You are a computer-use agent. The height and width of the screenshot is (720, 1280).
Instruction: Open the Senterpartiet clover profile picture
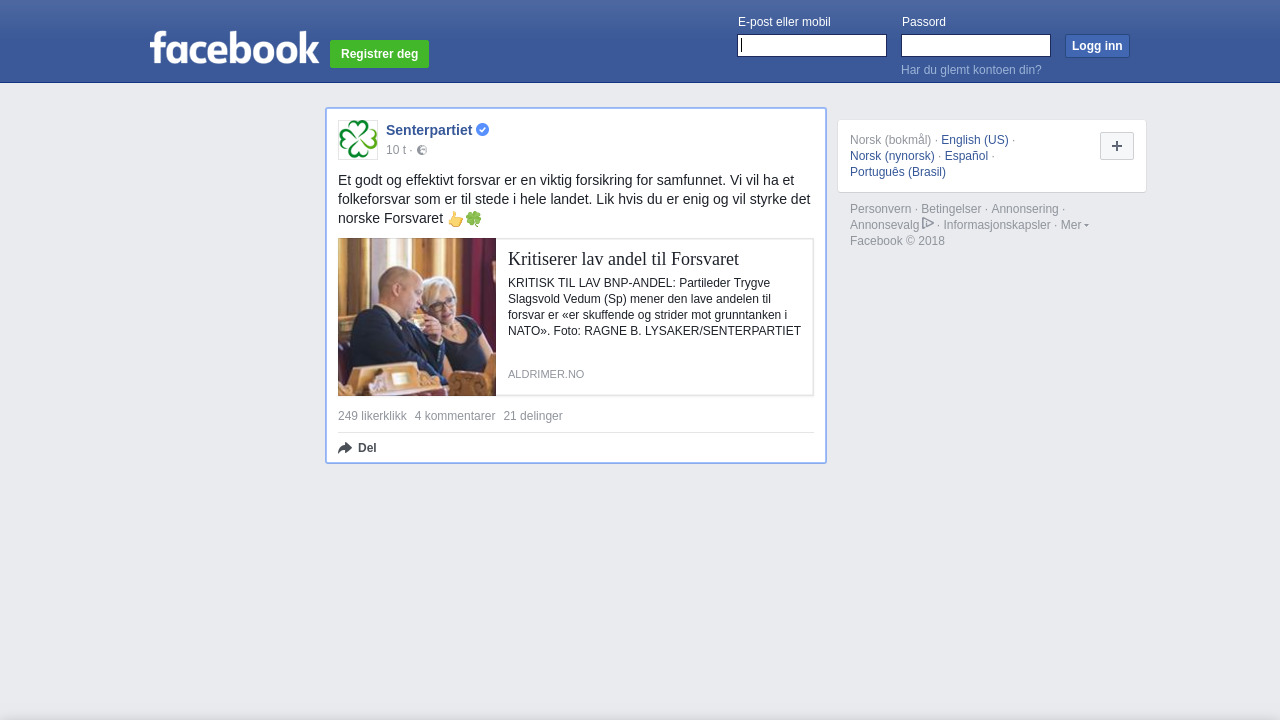pyautogui.click(x=358, y=140)
